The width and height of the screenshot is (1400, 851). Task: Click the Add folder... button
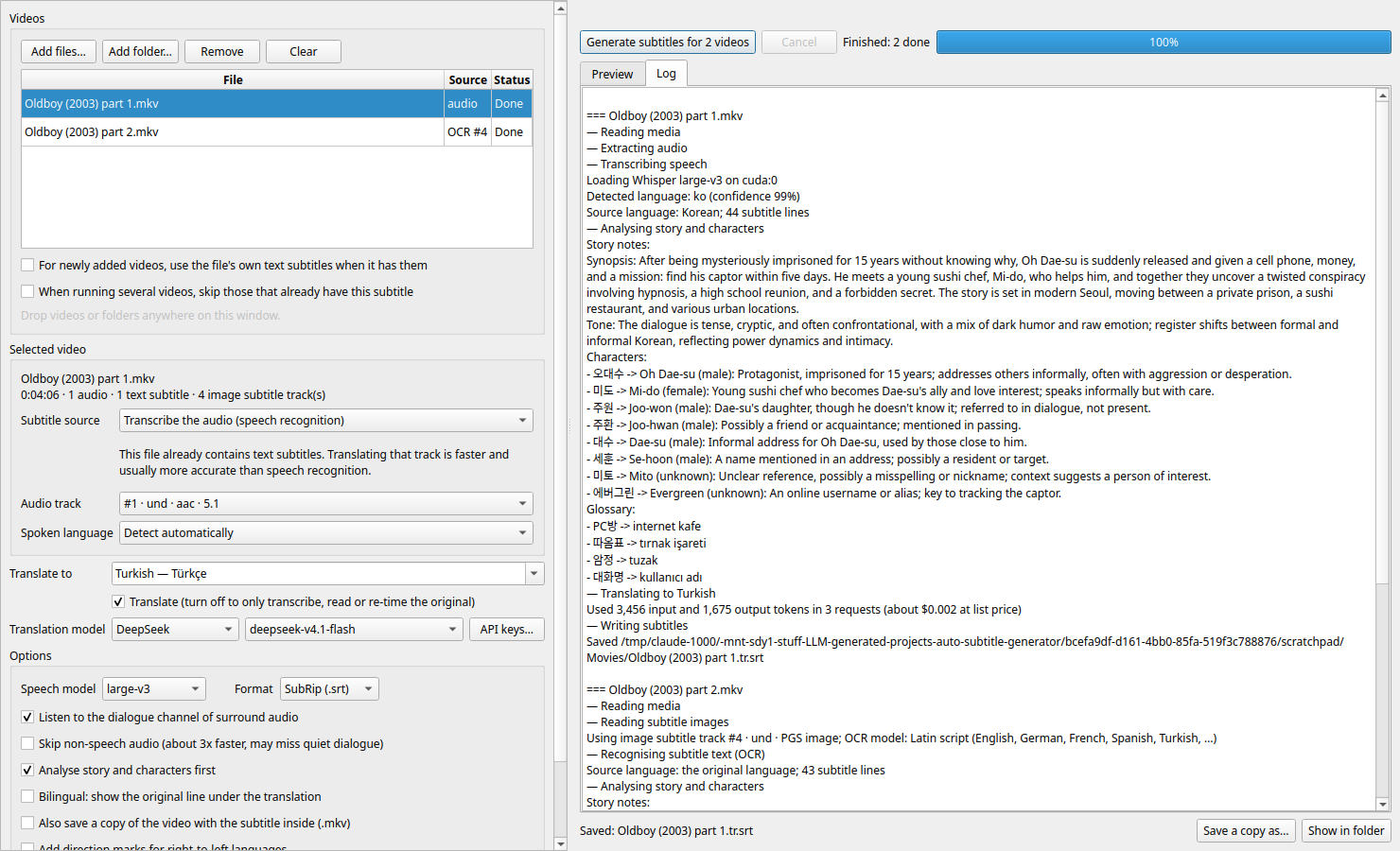click(x=140, y=52)
